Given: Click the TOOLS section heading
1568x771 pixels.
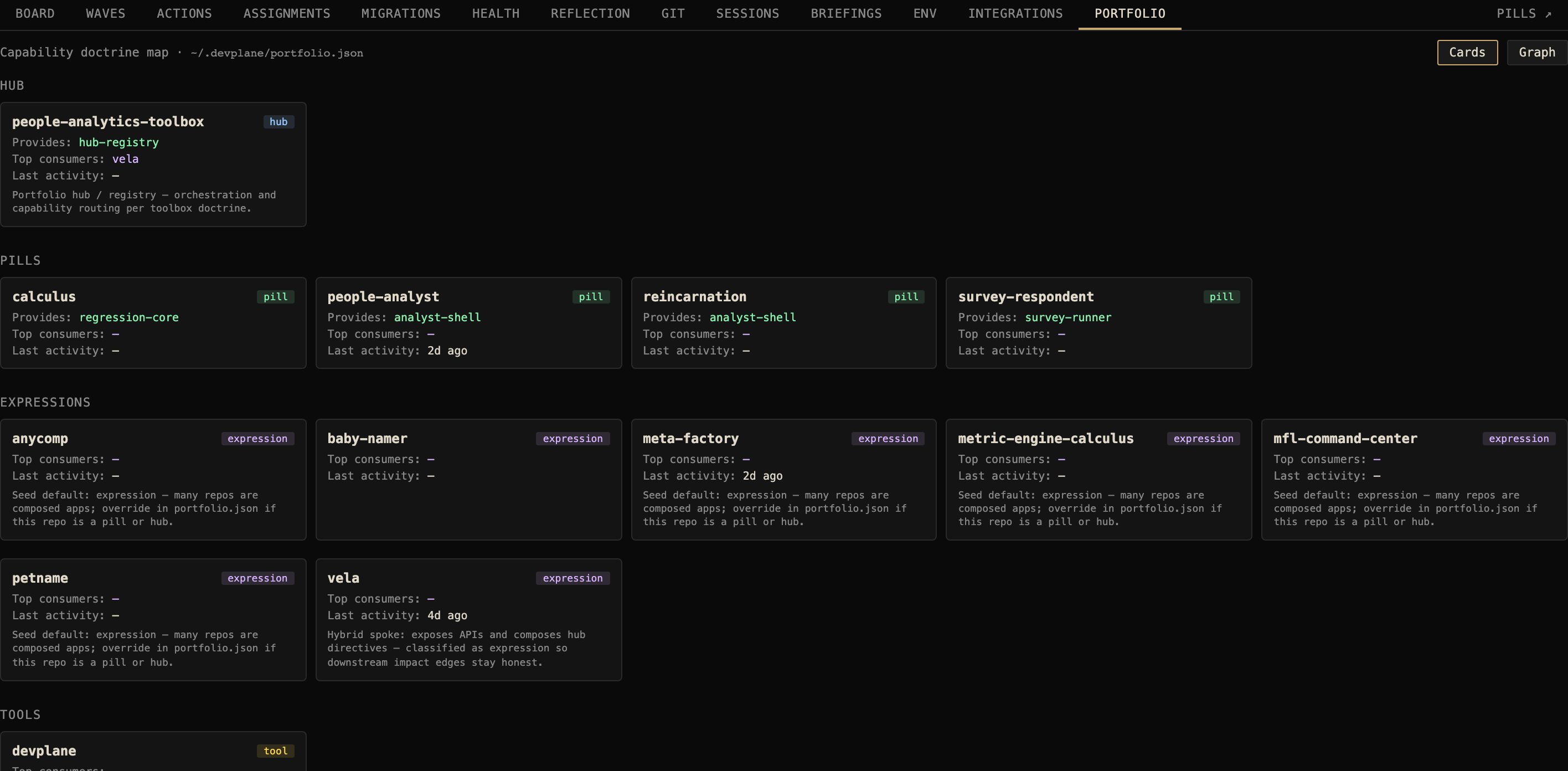Looking at the screenshot, I should point(20,715).
